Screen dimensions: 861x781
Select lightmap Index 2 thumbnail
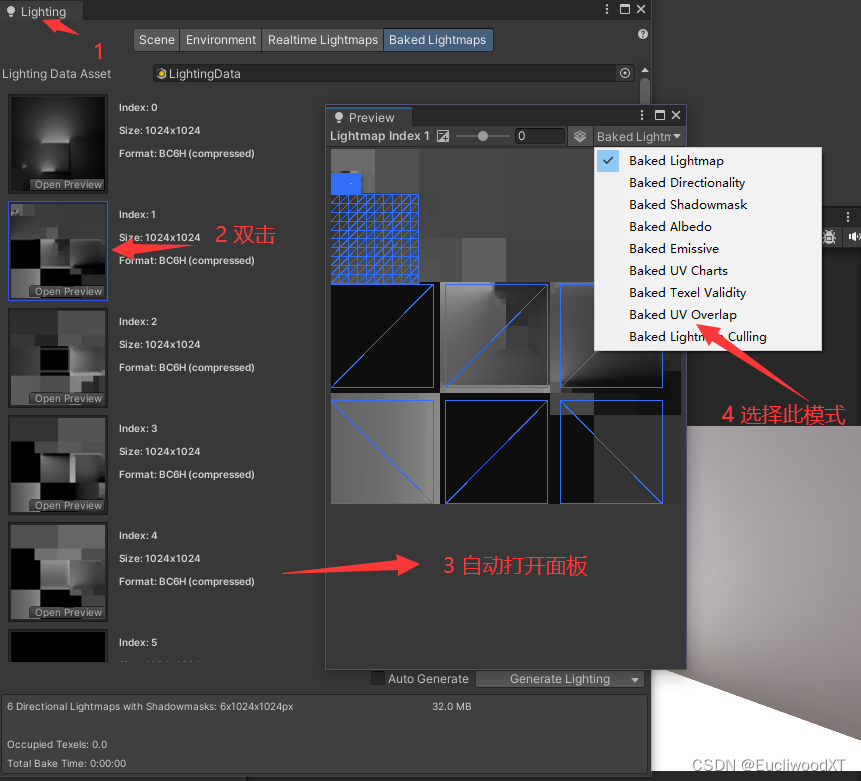(x=58, y=358)
